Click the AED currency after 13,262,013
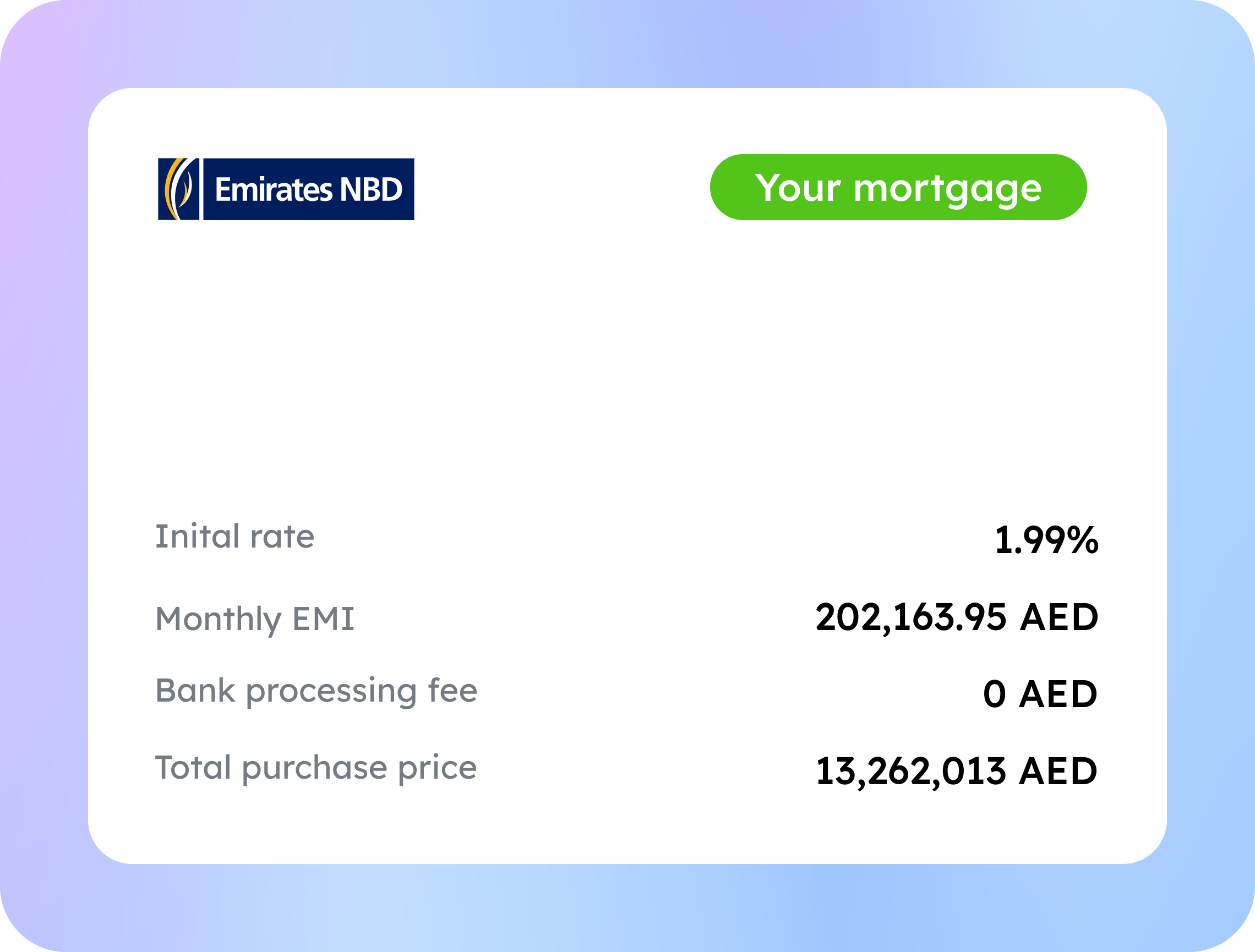This screenshot has width=1255, height=952. (x=1058, y=772)
